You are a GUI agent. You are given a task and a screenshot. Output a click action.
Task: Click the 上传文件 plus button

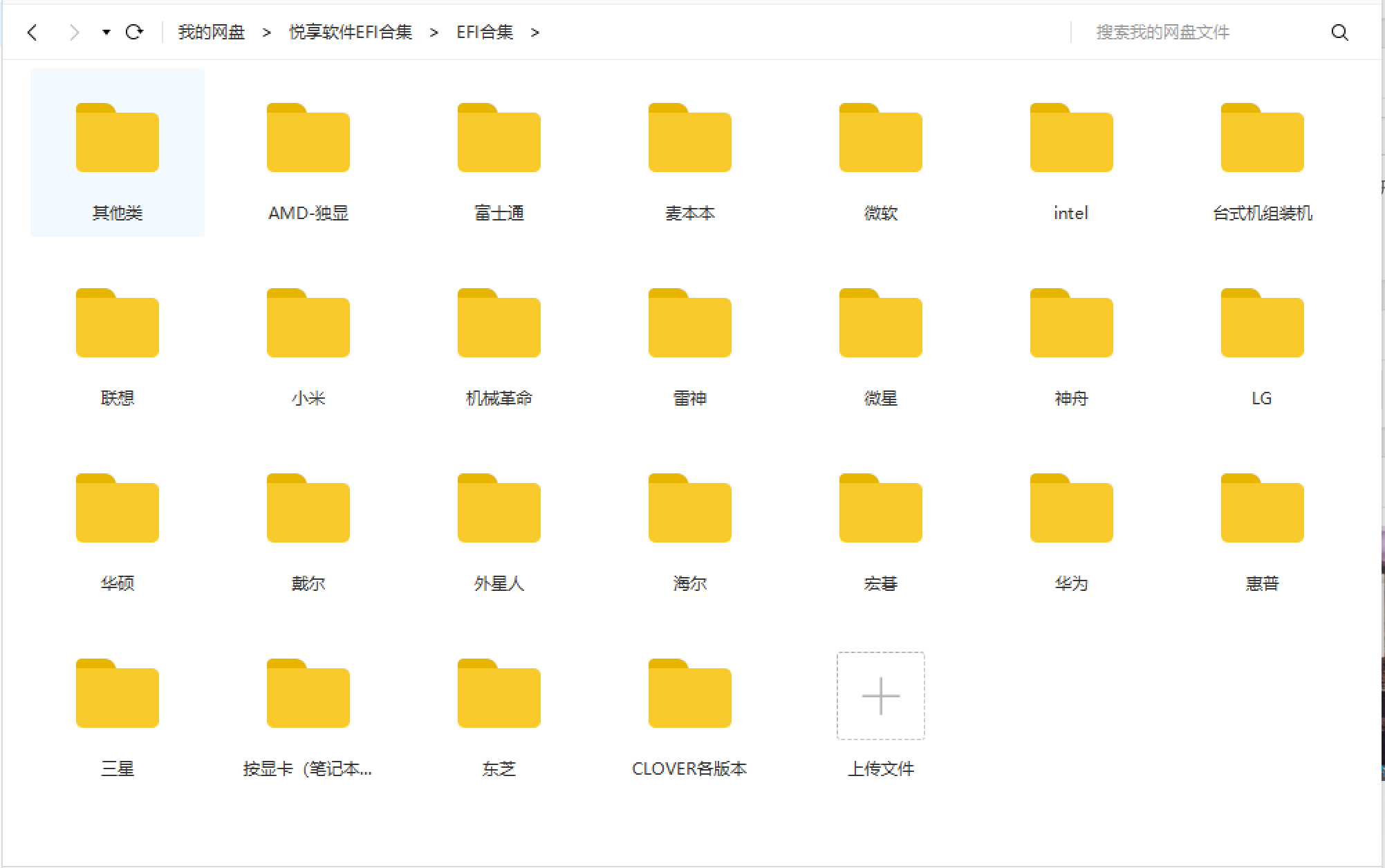[880, 696]
